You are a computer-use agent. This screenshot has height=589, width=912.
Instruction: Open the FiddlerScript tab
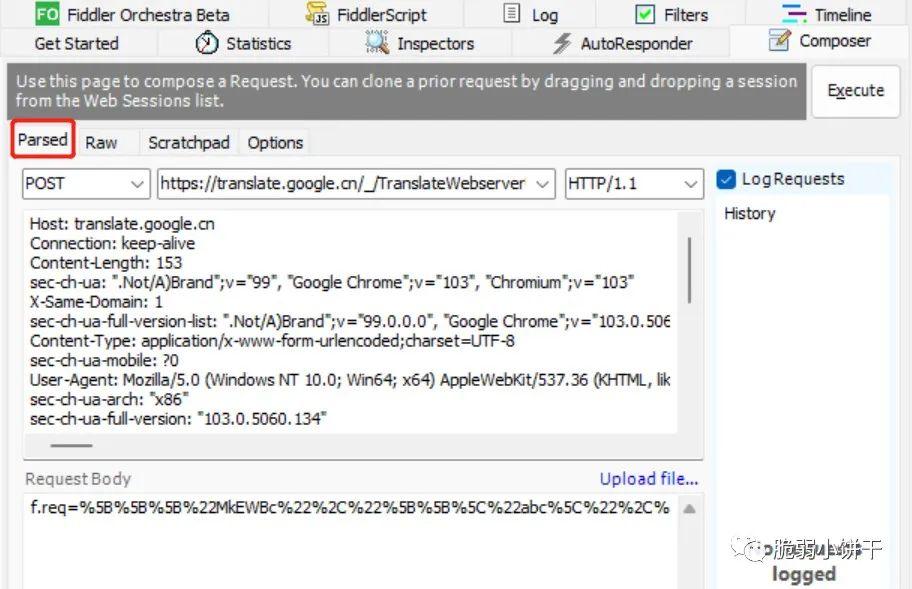tap(366, 14)
